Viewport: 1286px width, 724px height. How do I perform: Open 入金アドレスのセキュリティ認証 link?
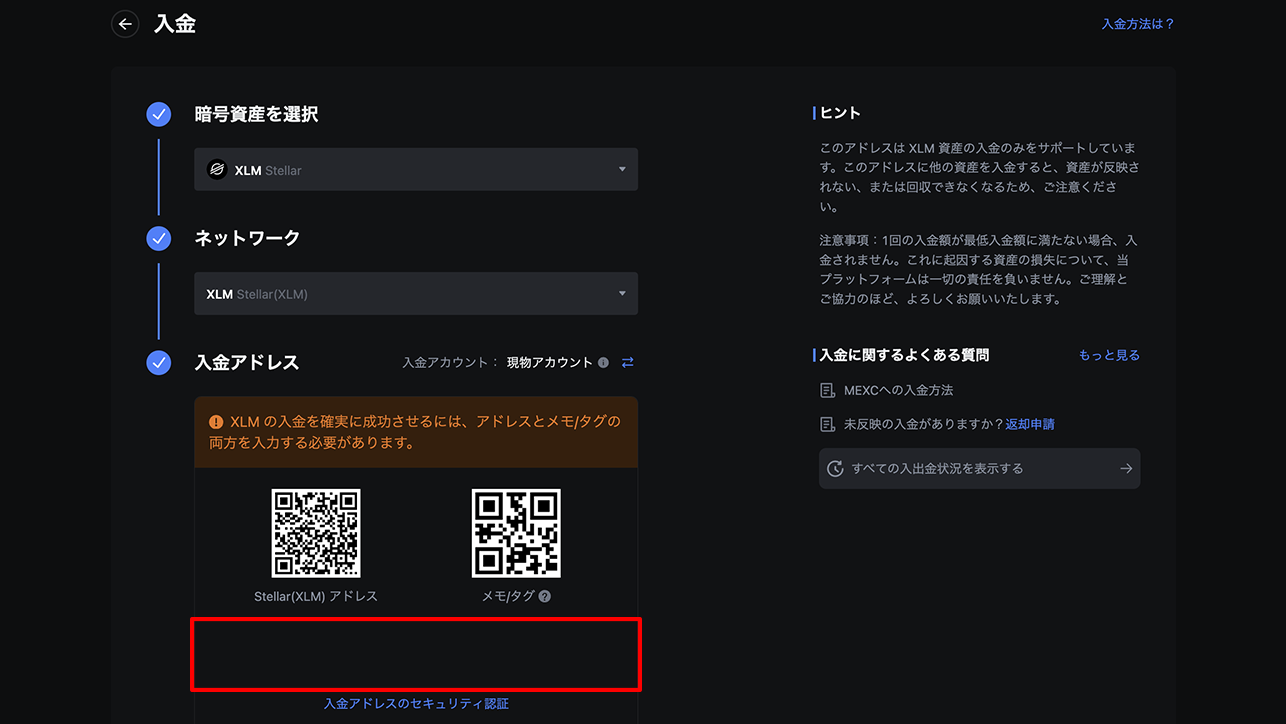pyautogui.click(x=416, y=704)
